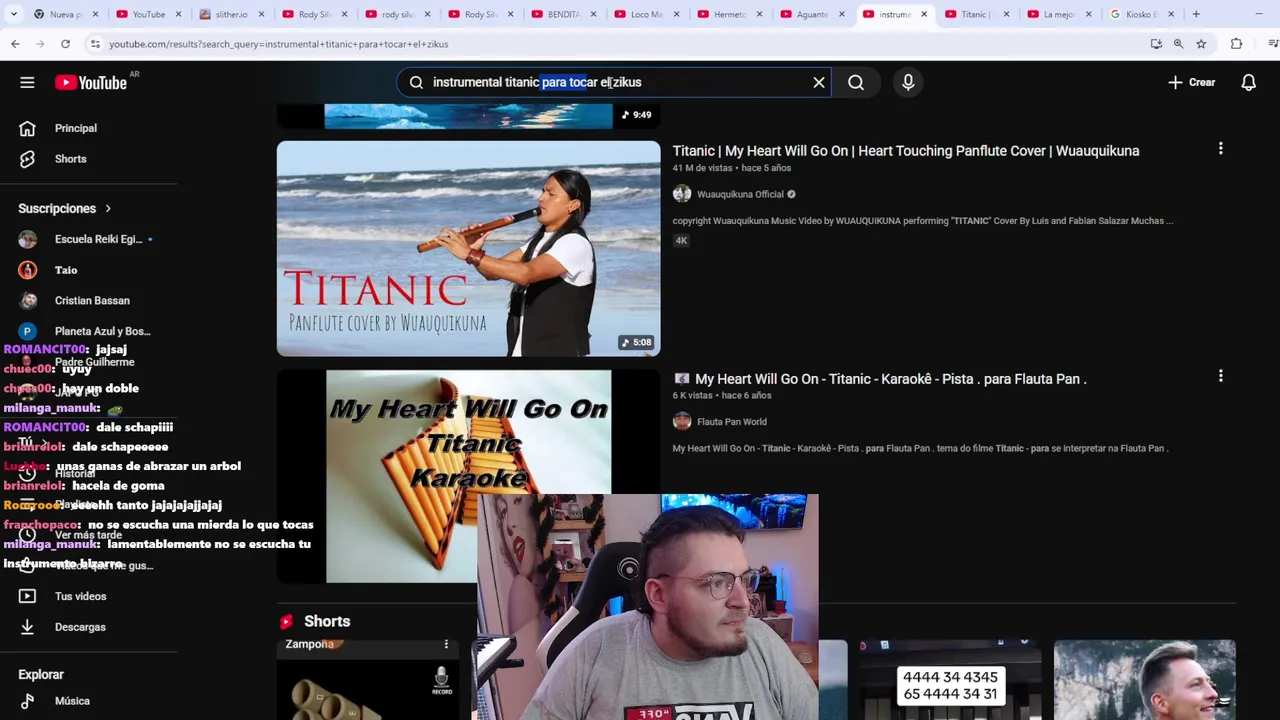Bookmark this page with the star
Screen dimensions: 1280x720
tap(1201, 44)
